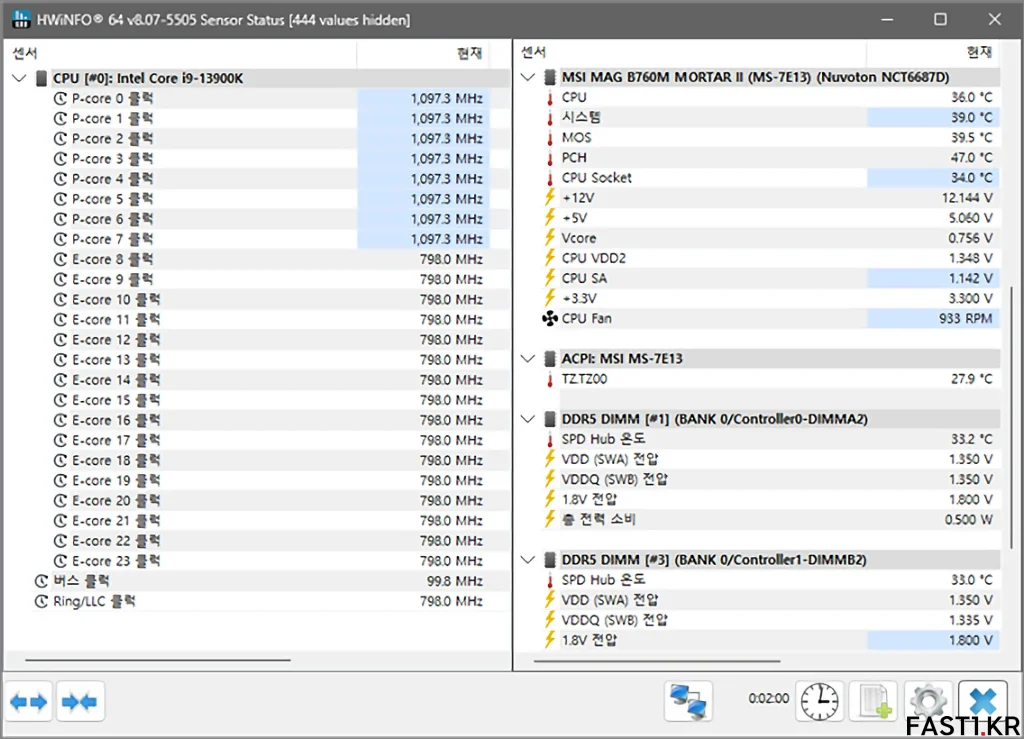
Task: Select the E-core 12 clock row
Action: click(270, 339)
